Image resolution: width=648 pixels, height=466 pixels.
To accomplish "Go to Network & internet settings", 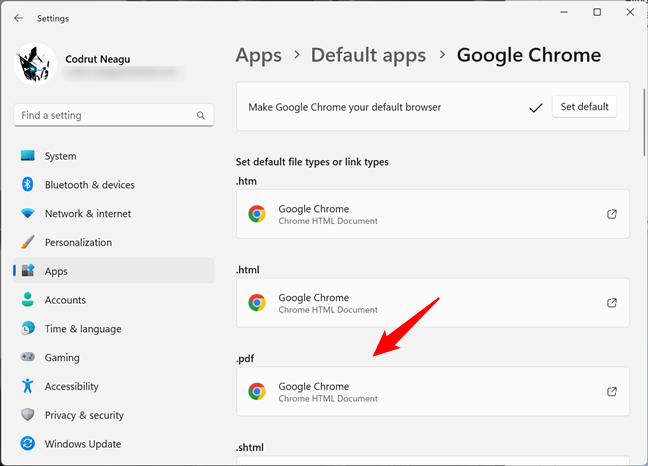I will (88, 214).
